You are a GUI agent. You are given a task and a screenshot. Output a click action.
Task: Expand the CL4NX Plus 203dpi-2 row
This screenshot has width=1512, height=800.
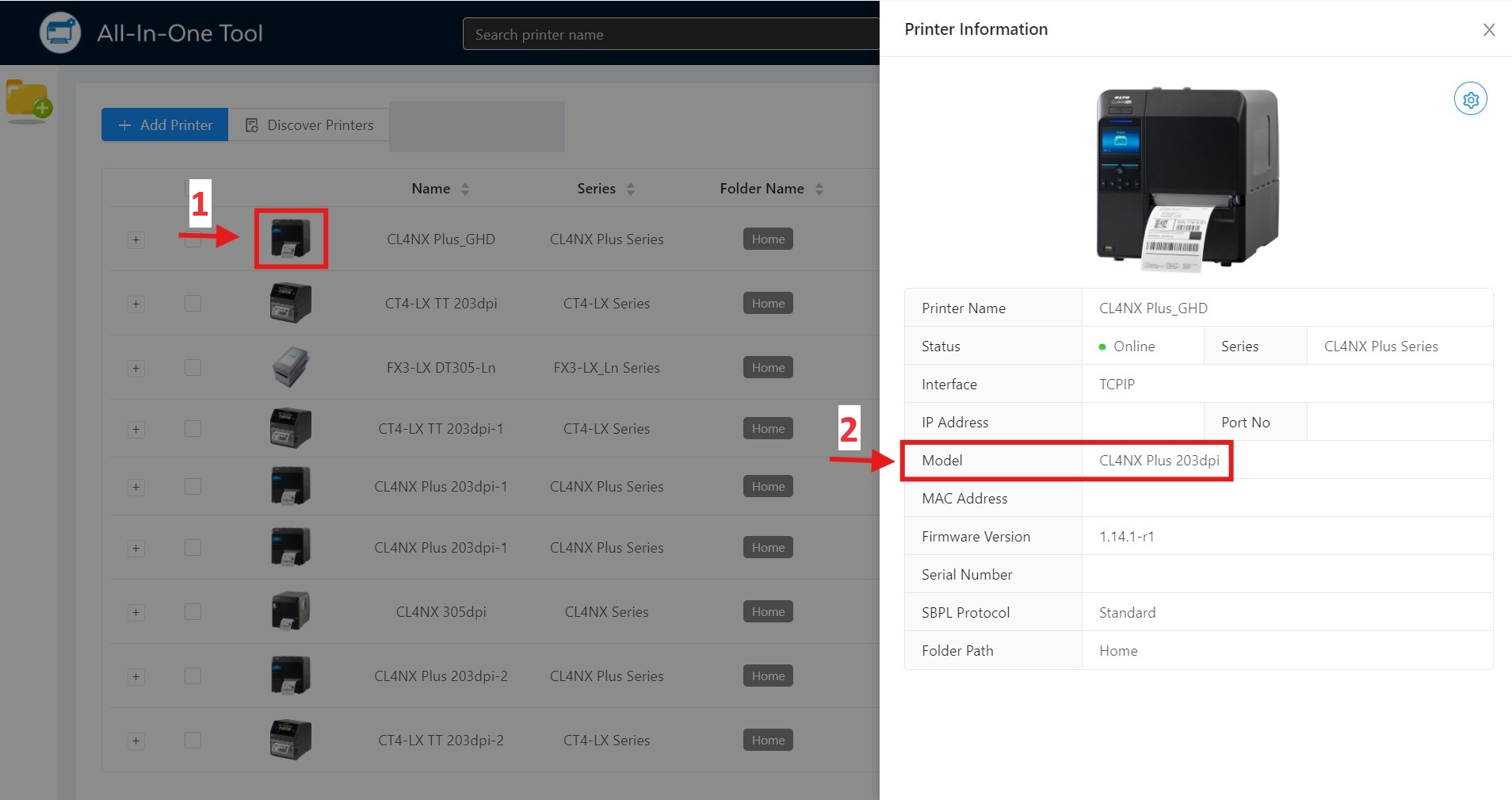click(x=136, y=676)
